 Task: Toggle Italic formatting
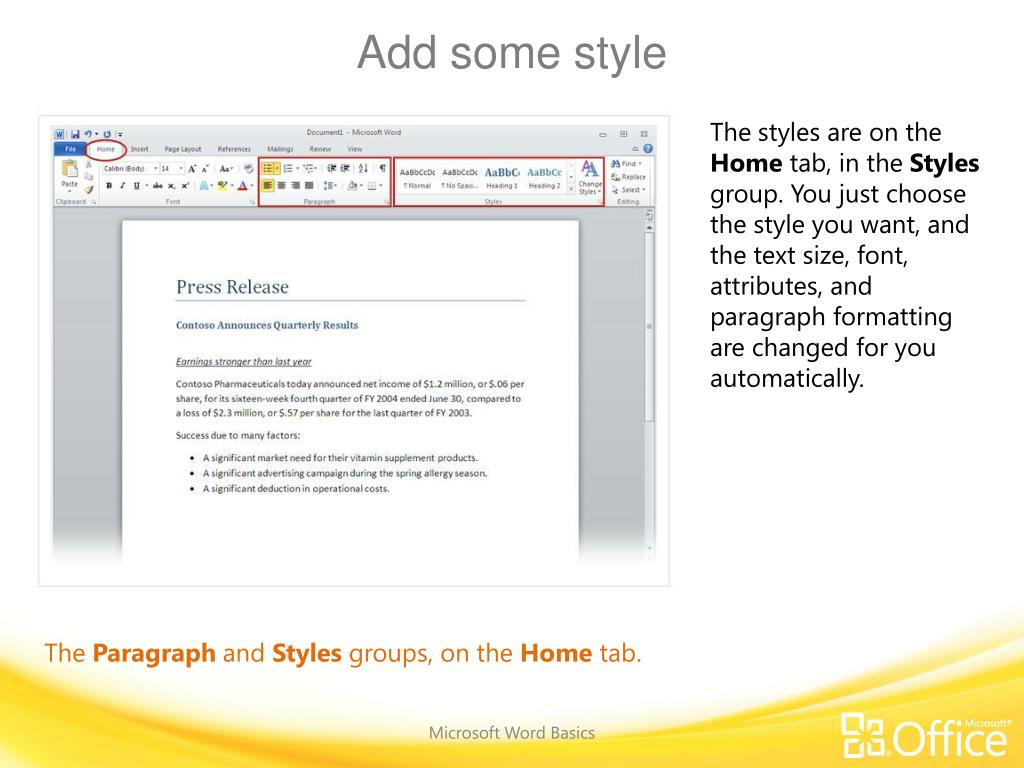click(122, 185)
